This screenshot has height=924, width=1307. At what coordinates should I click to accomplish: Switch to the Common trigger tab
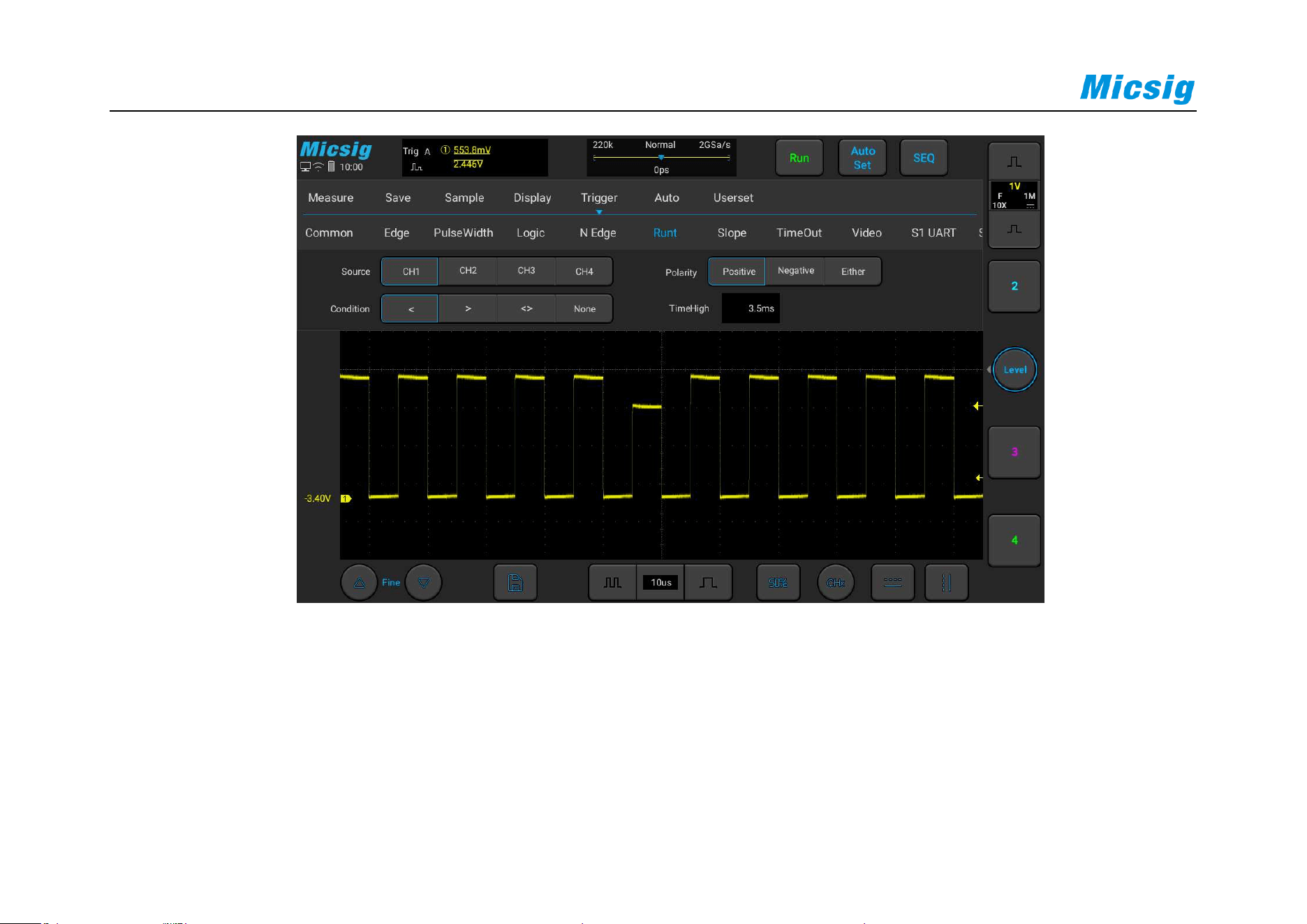tap(329, 232)
